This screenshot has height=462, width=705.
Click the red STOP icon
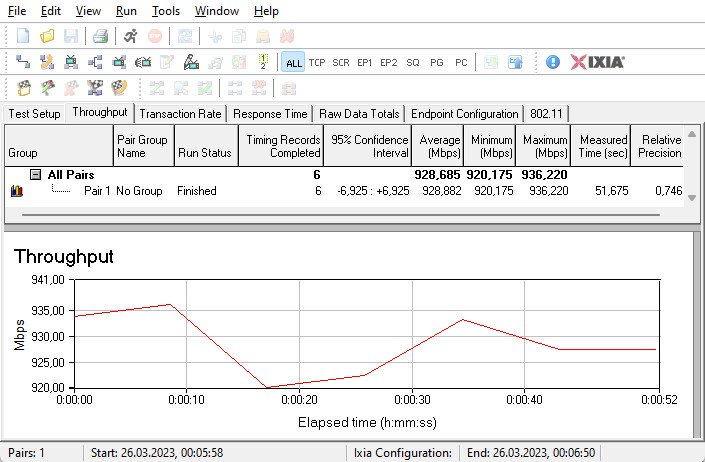[155, 36]
